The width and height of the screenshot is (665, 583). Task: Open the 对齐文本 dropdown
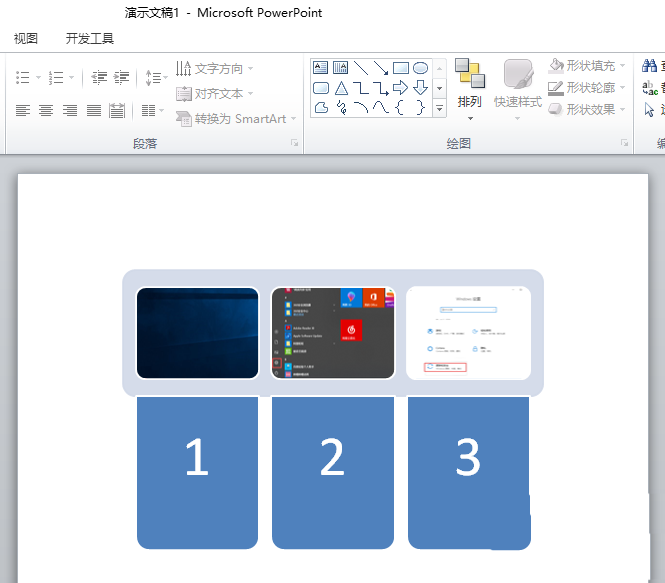[x=214, y=93]
